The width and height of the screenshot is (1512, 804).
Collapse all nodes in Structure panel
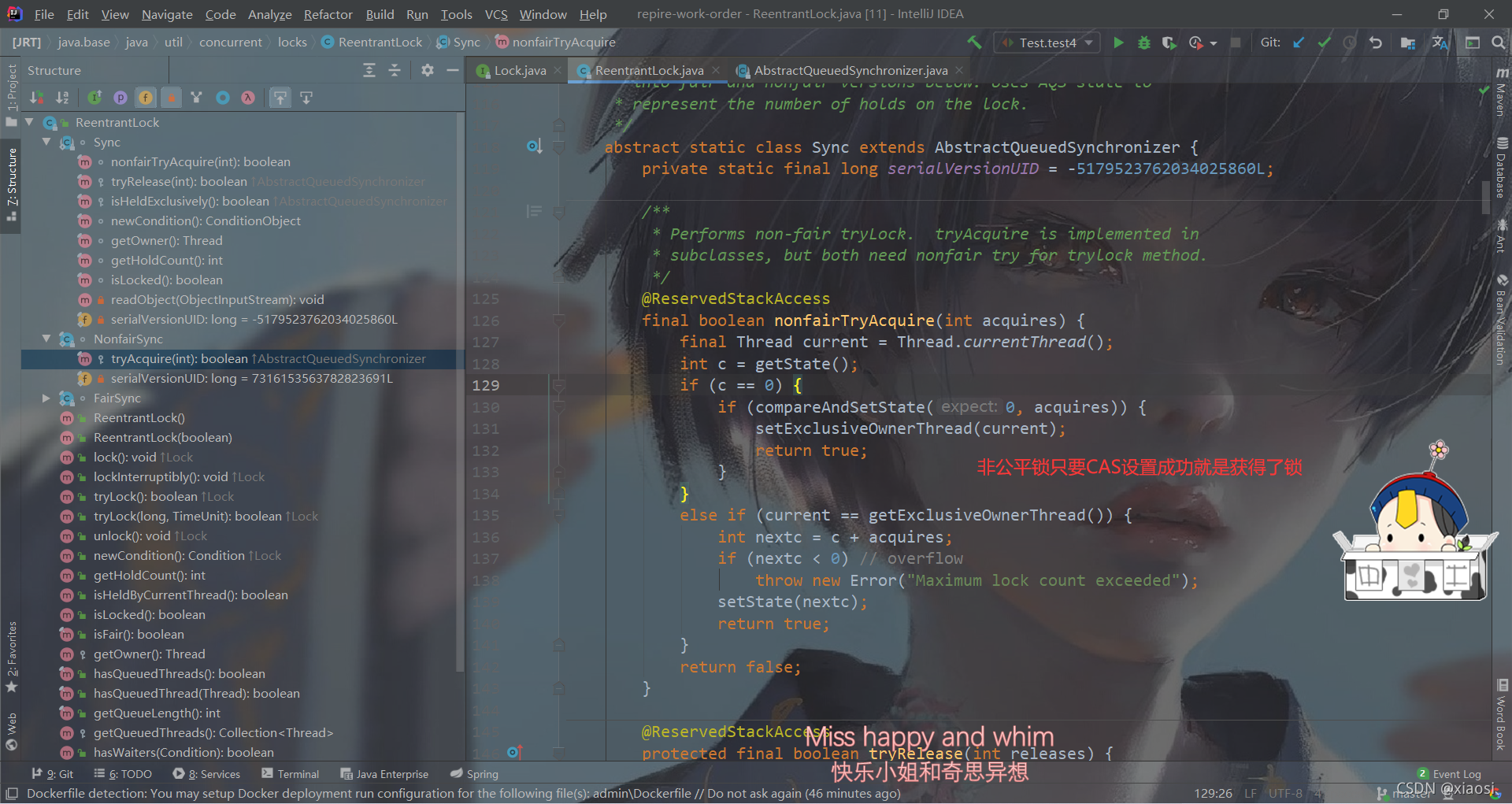coord(395,70)
